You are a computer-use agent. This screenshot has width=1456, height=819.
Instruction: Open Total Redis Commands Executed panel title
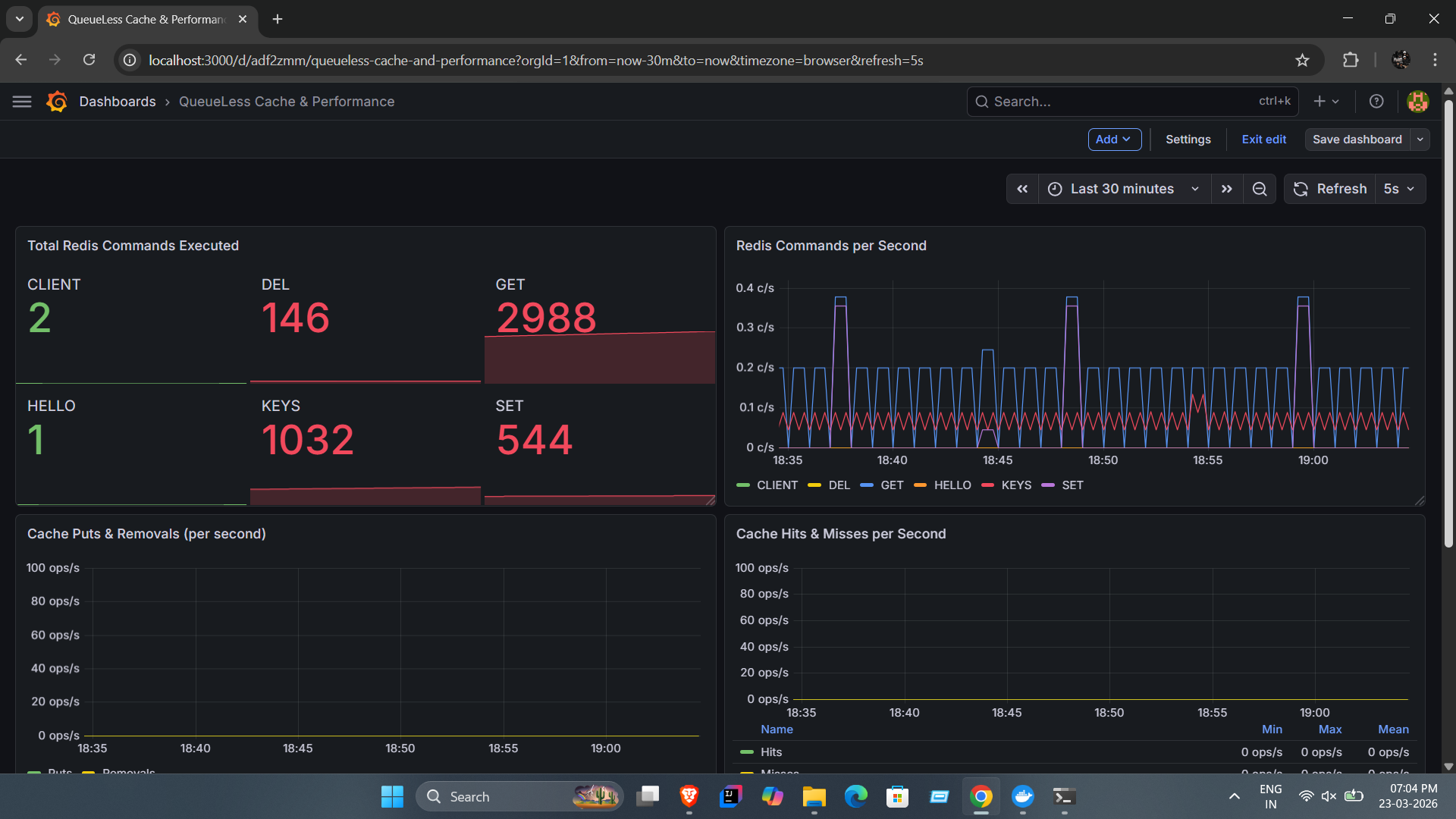pyautogui.click(x=133, y=246)
